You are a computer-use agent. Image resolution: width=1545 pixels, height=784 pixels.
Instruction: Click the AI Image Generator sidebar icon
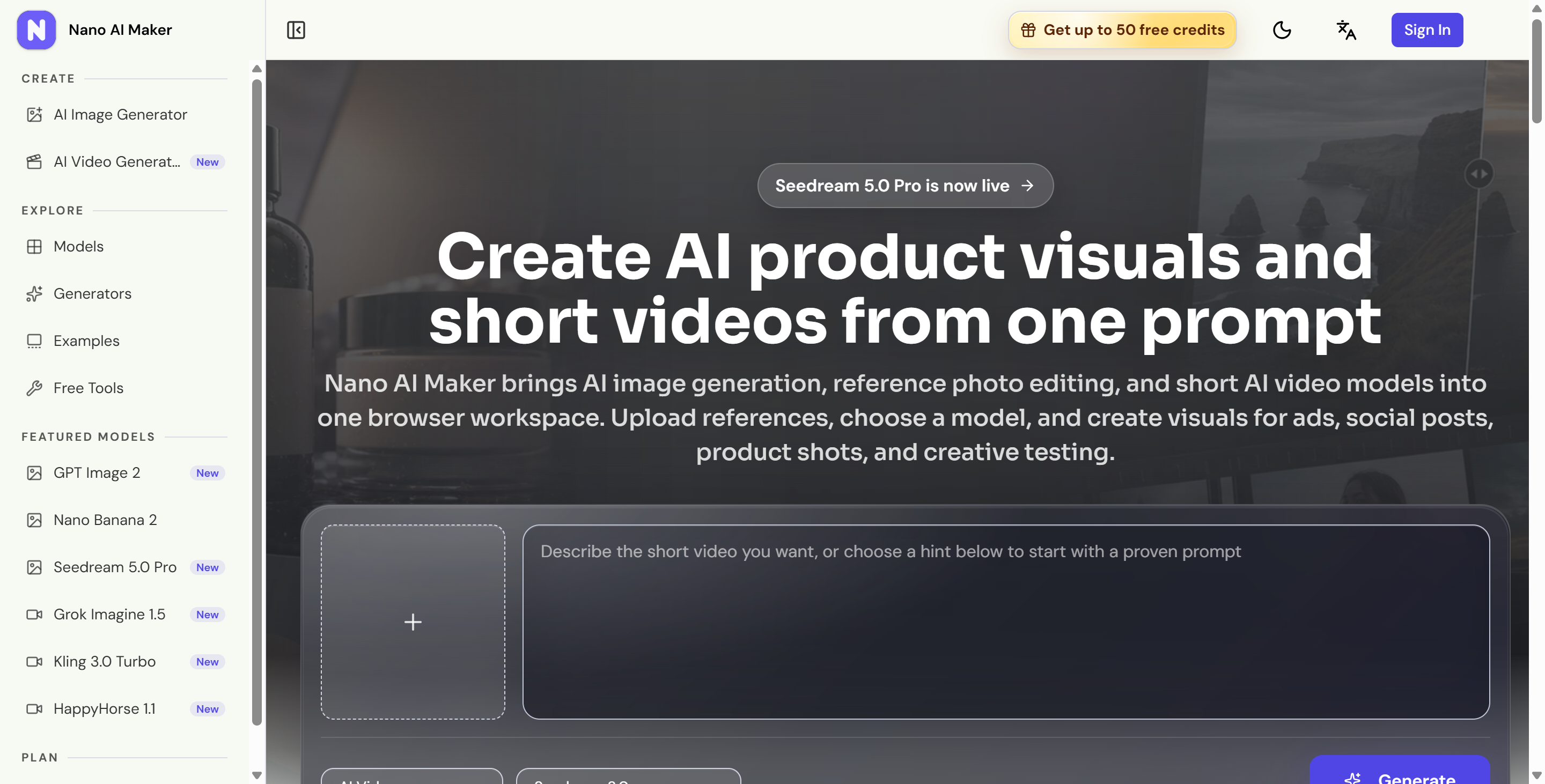coord(34,114)
